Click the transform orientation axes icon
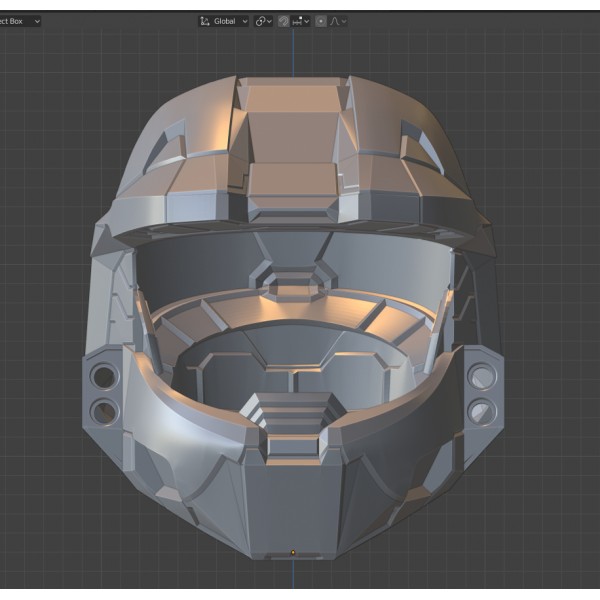The height and width of the screenshot is (600, 600). (205, 21)
